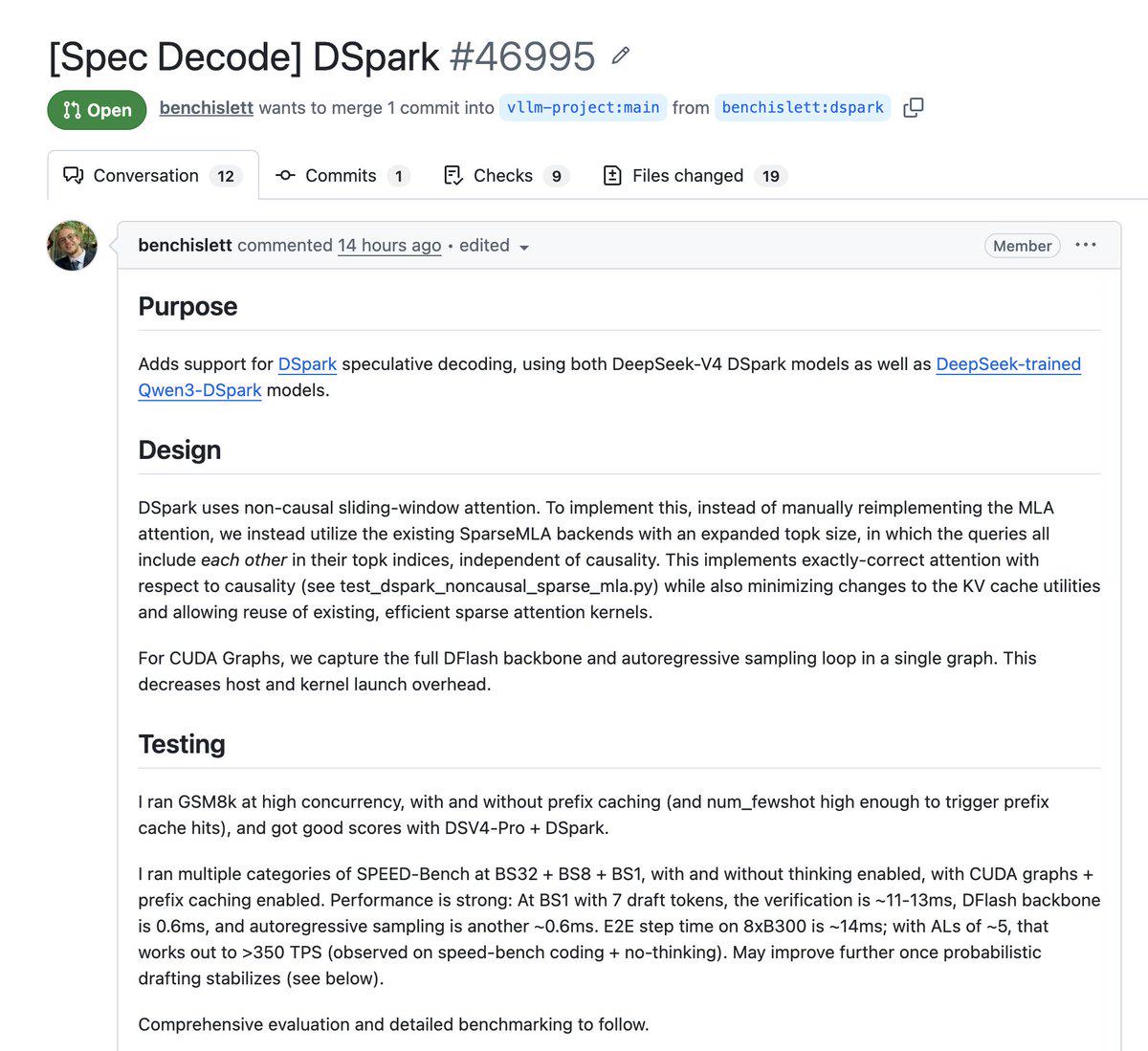This screenshot has height=1051, width=1148.
Task: Open the Files changed tab
Action: click(694, 176)
